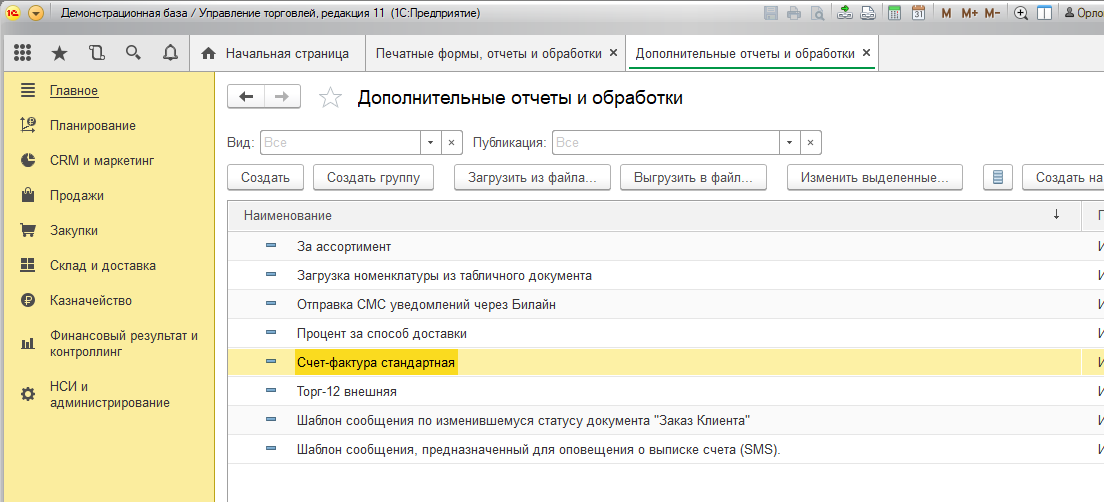Open the calendar icon

[918, 13]
